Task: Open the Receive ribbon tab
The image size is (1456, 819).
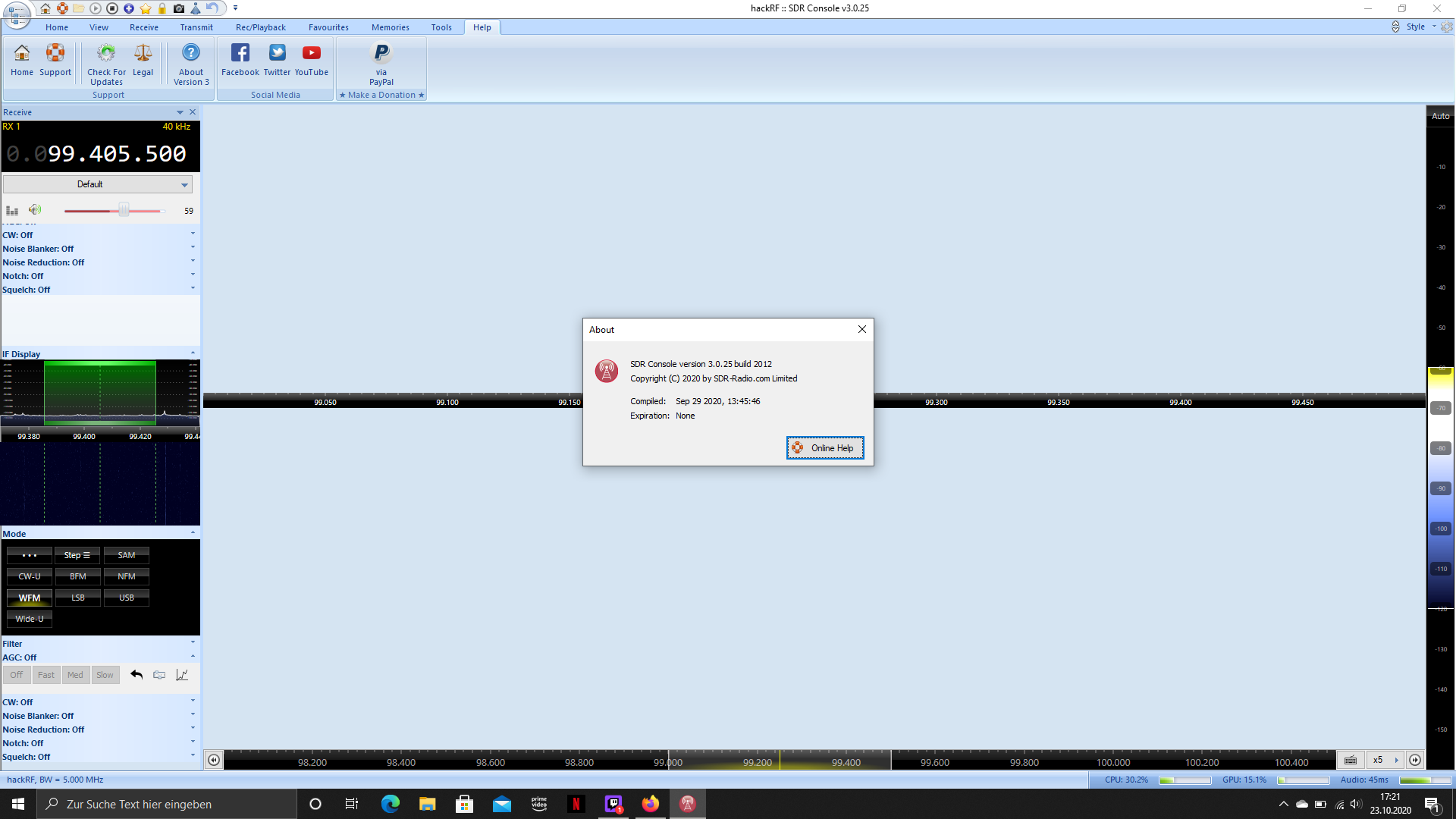Action: [144, 27]
